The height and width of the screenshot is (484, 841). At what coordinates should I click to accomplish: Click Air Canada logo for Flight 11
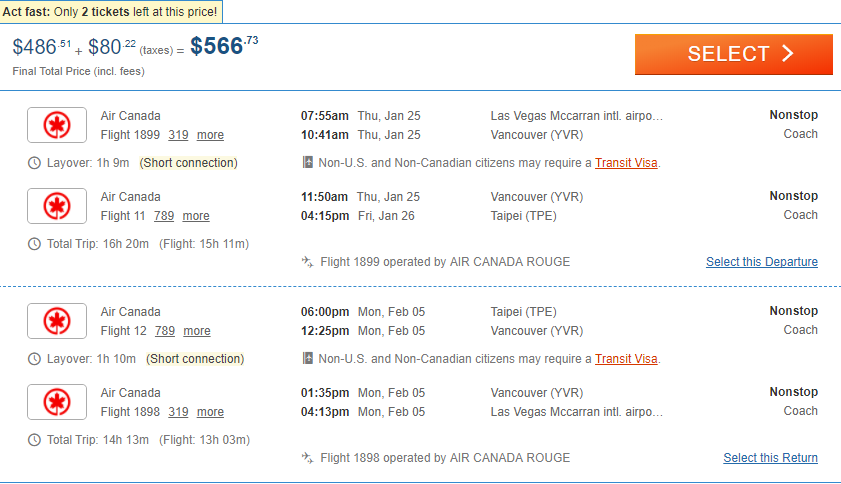[x=57, y=206]
